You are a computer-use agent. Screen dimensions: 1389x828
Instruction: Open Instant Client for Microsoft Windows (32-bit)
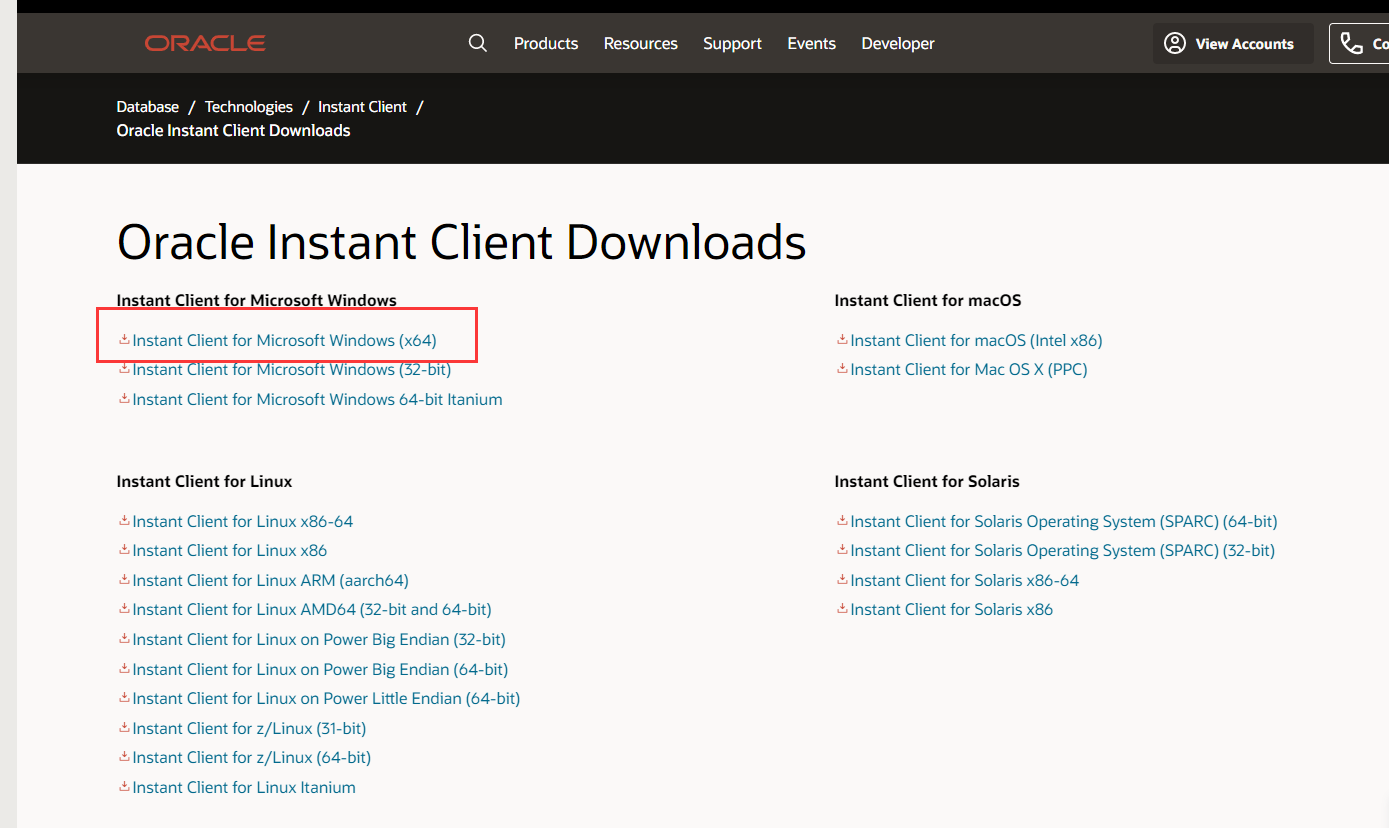coord(290,369)
